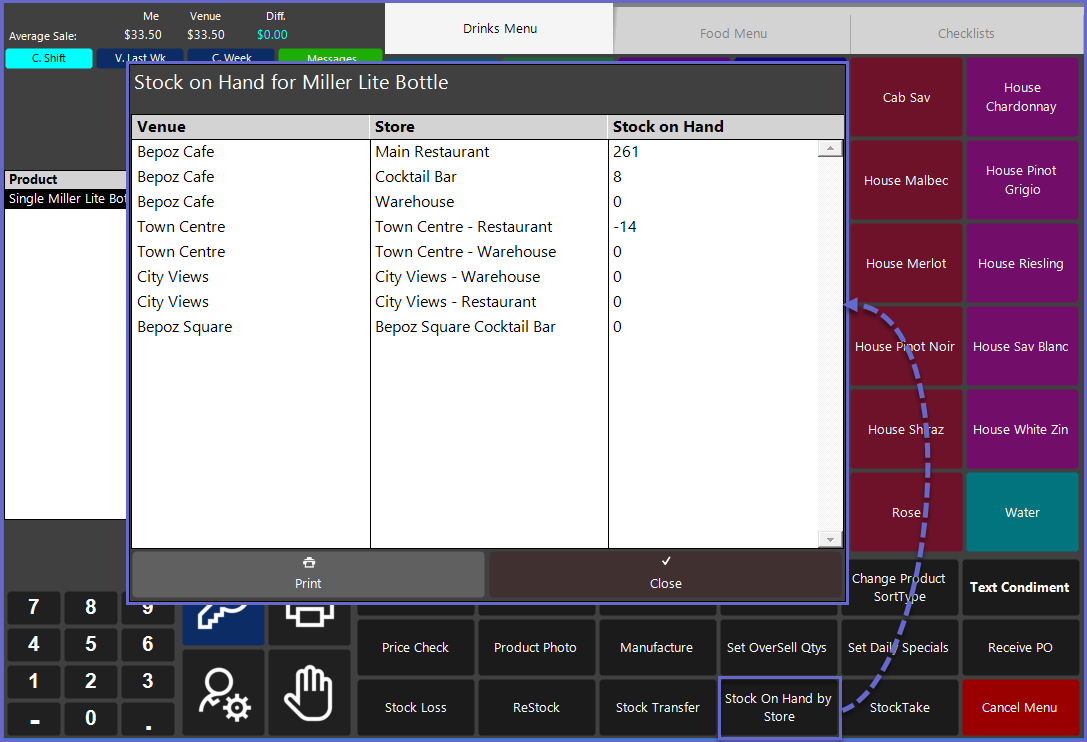Click the hand hold icon button

click(309, 694)
